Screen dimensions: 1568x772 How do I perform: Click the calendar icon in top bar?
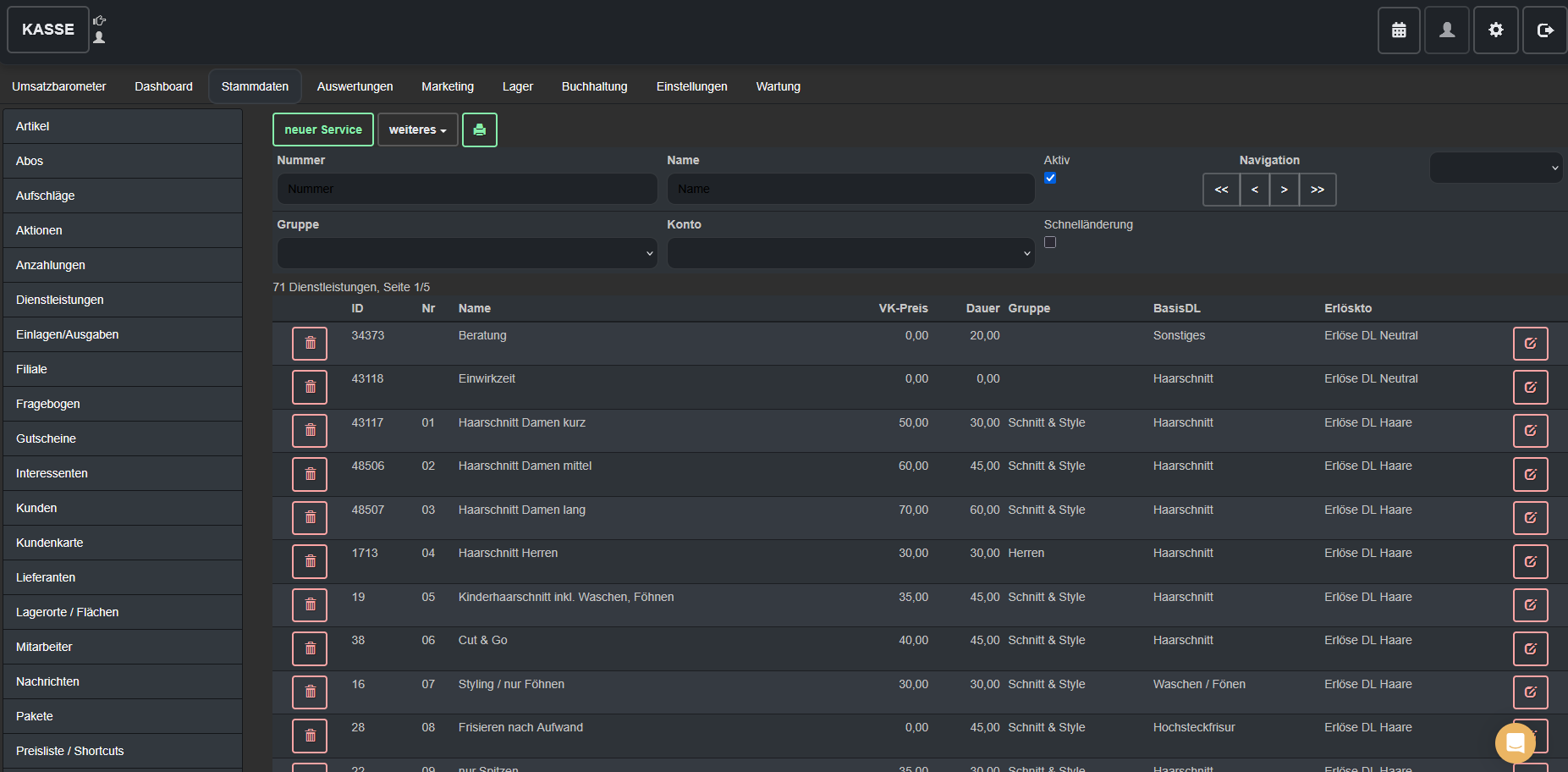(x=1399, y=30)
